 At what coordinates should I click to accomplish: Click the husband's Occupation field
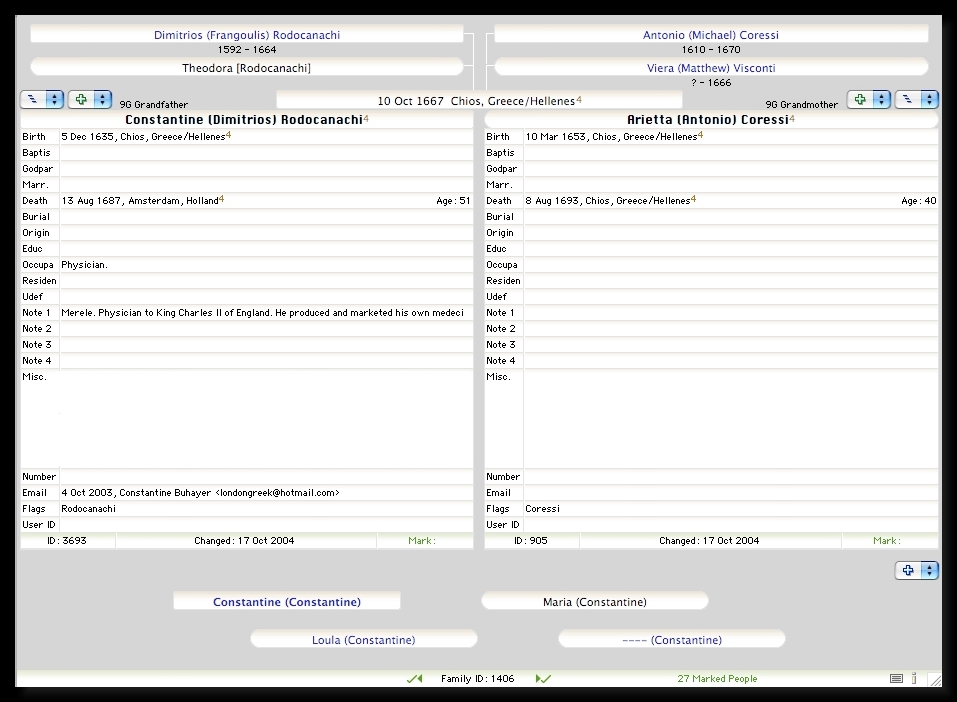[265, 265]
